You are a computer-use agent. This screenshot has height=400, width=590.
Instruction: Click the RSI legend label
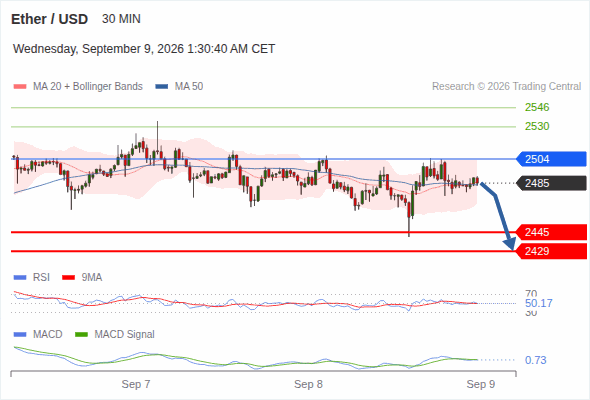(x=41, y=278)
